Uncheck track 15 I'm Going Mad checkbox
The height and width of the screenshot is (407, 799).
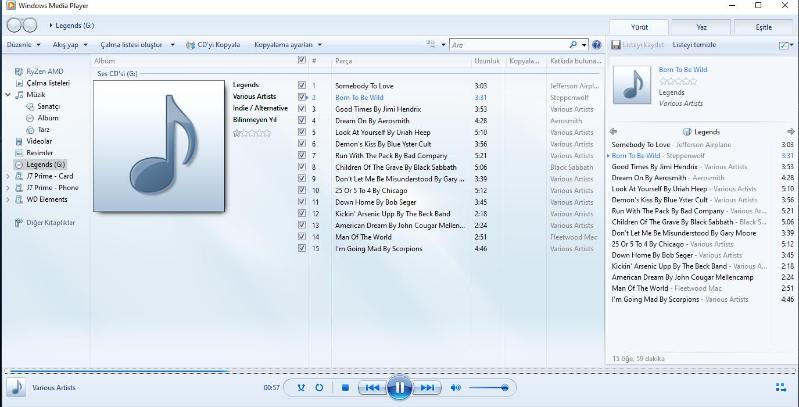point(302,248)
